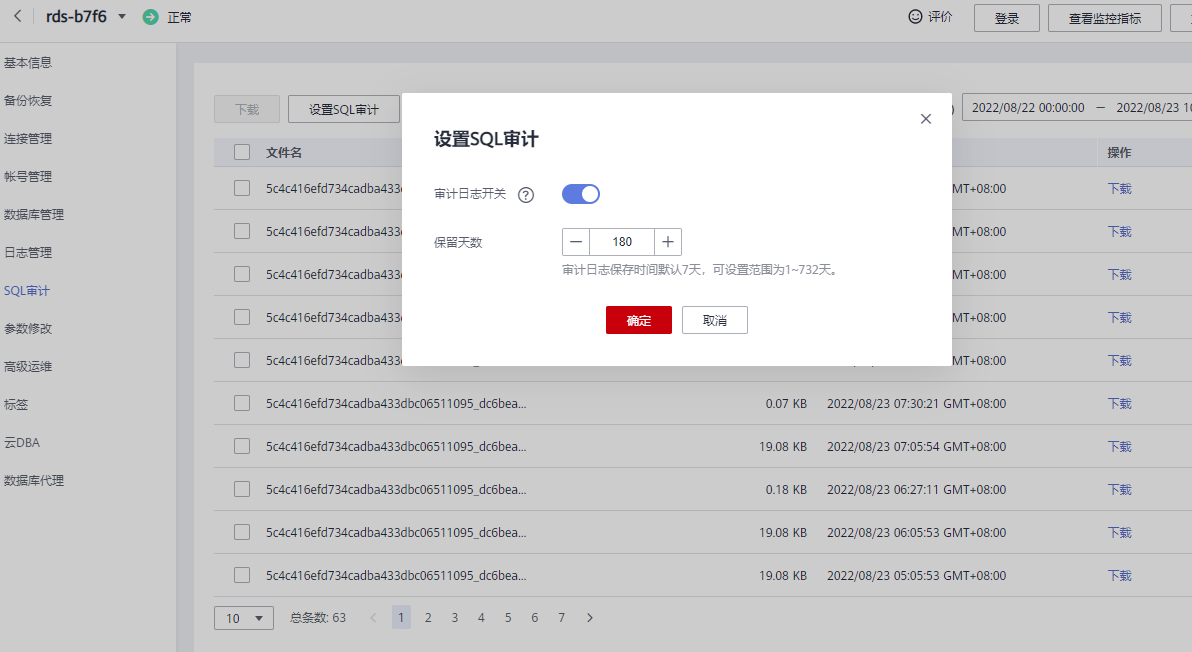Go to pagination page 5

pyautogui.click(x=508, y=618)
